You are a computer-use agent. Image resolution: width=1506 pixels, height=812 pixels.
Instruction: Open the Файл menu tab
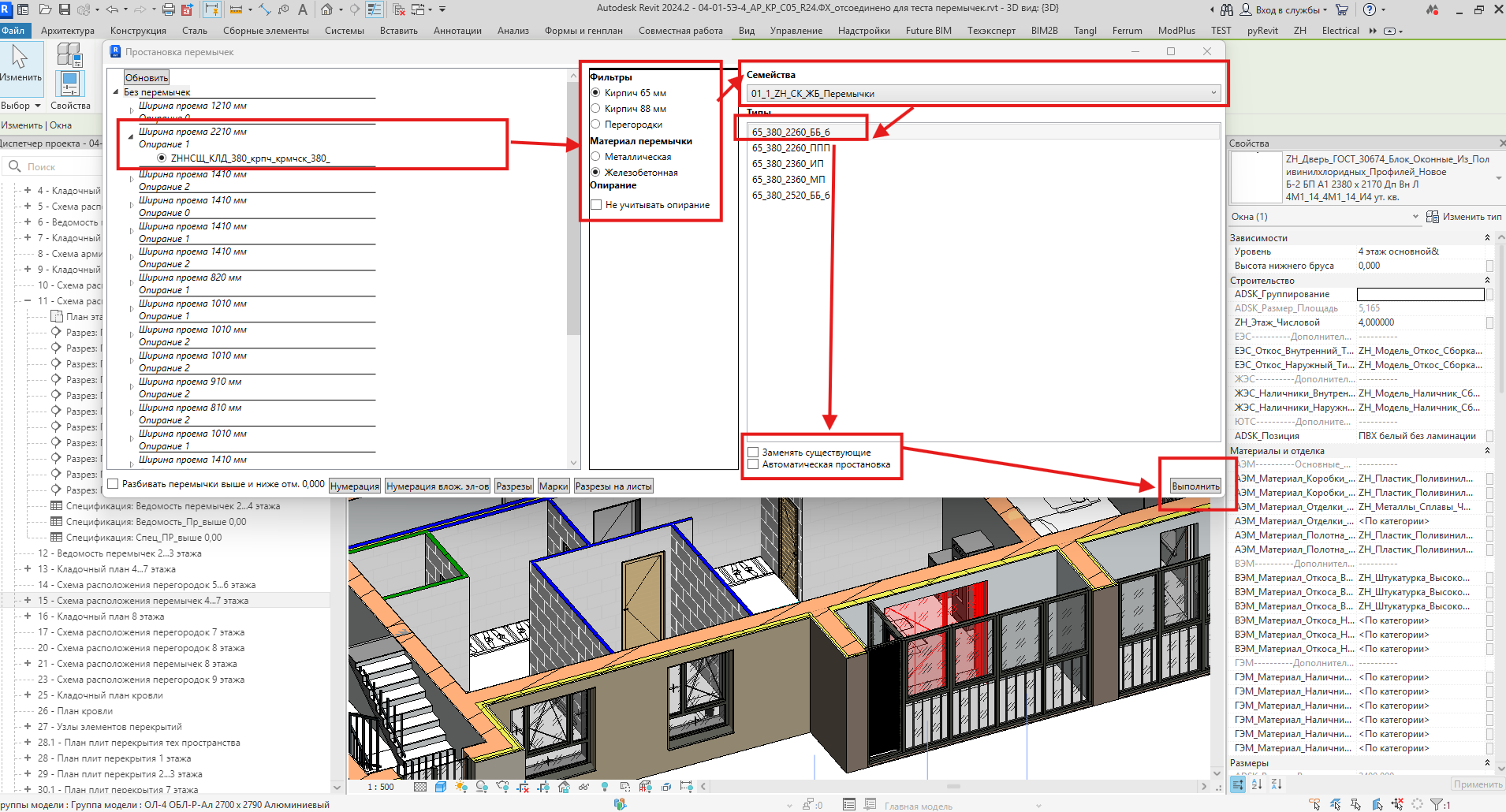pos(13,31)
